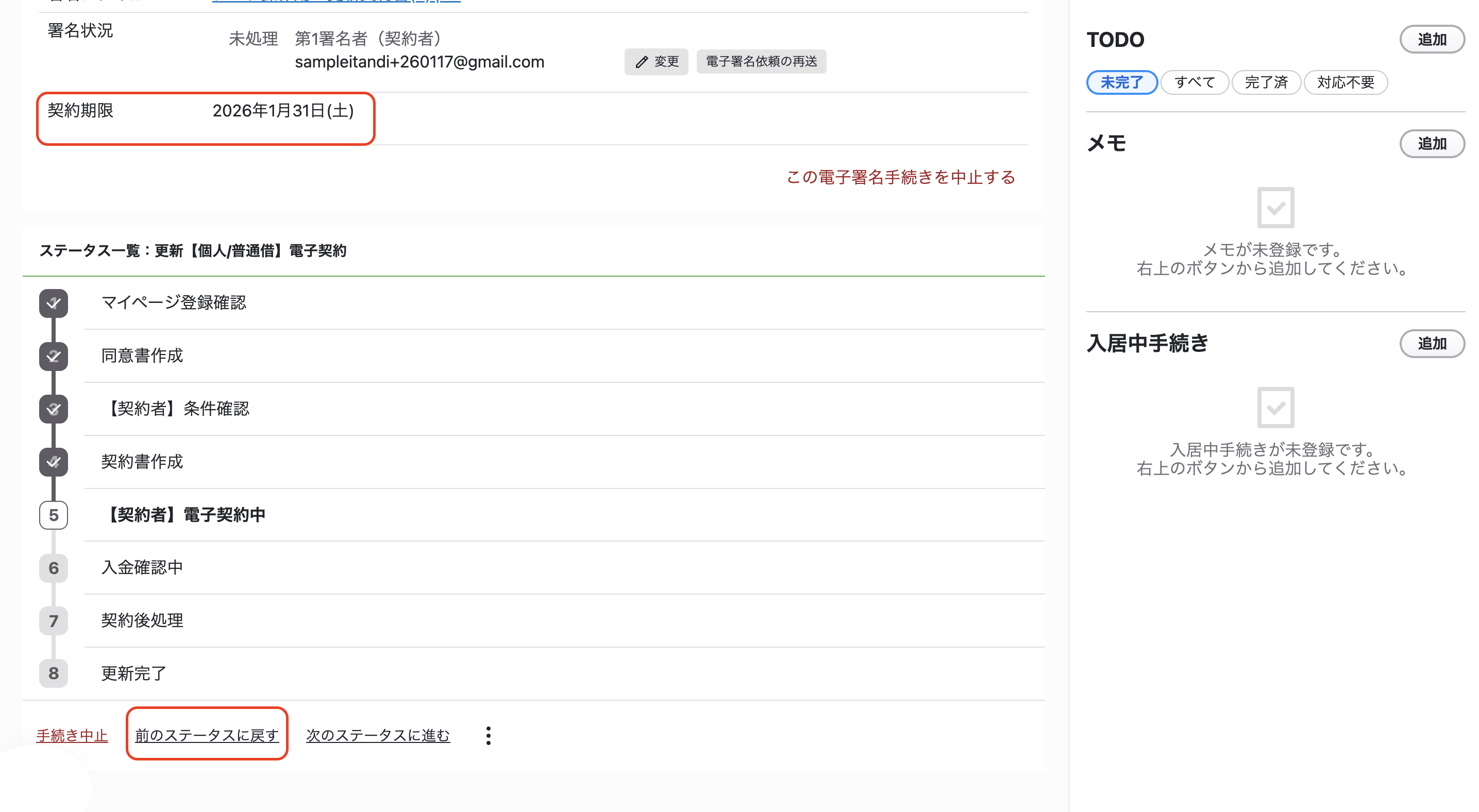
Task: Click step 5 number badge
Action: point(54,515)
